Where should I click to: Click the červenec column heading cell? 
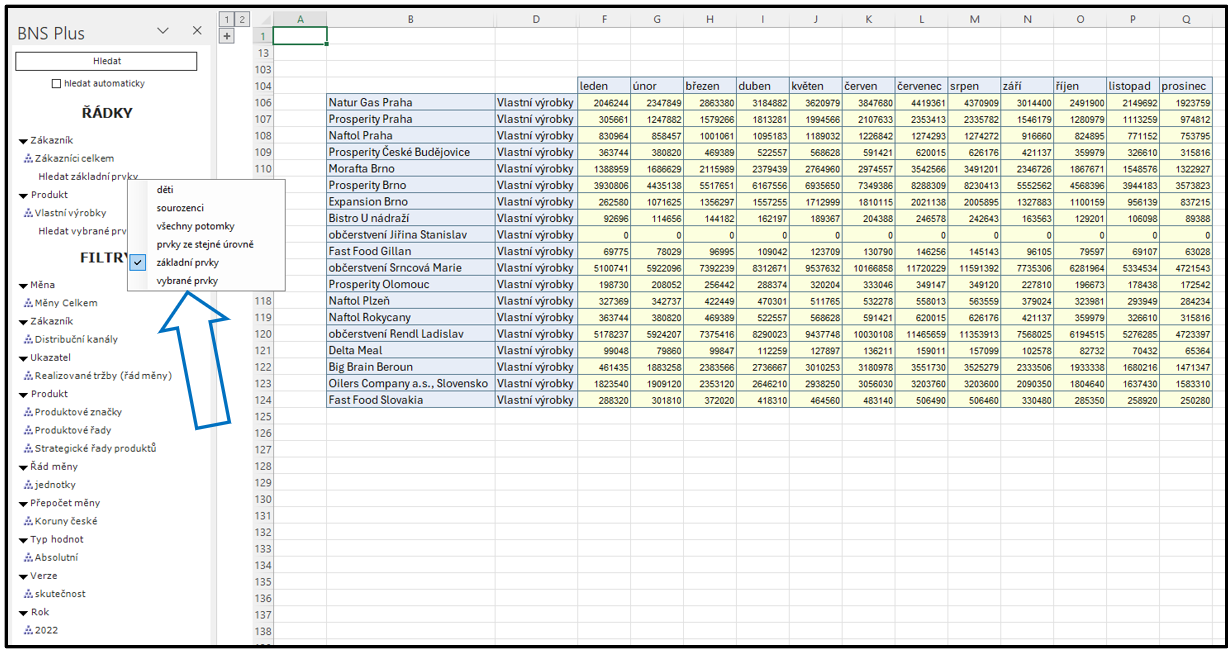921,86
